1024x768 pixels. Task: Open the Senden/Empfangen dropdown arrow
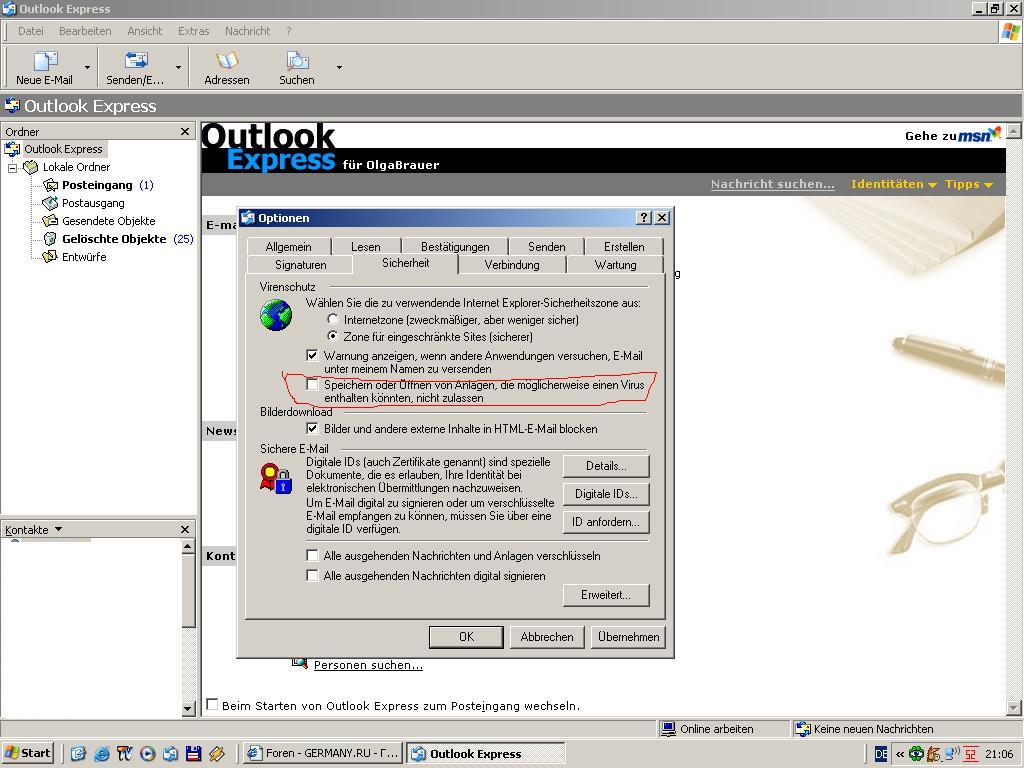point(178,67)
